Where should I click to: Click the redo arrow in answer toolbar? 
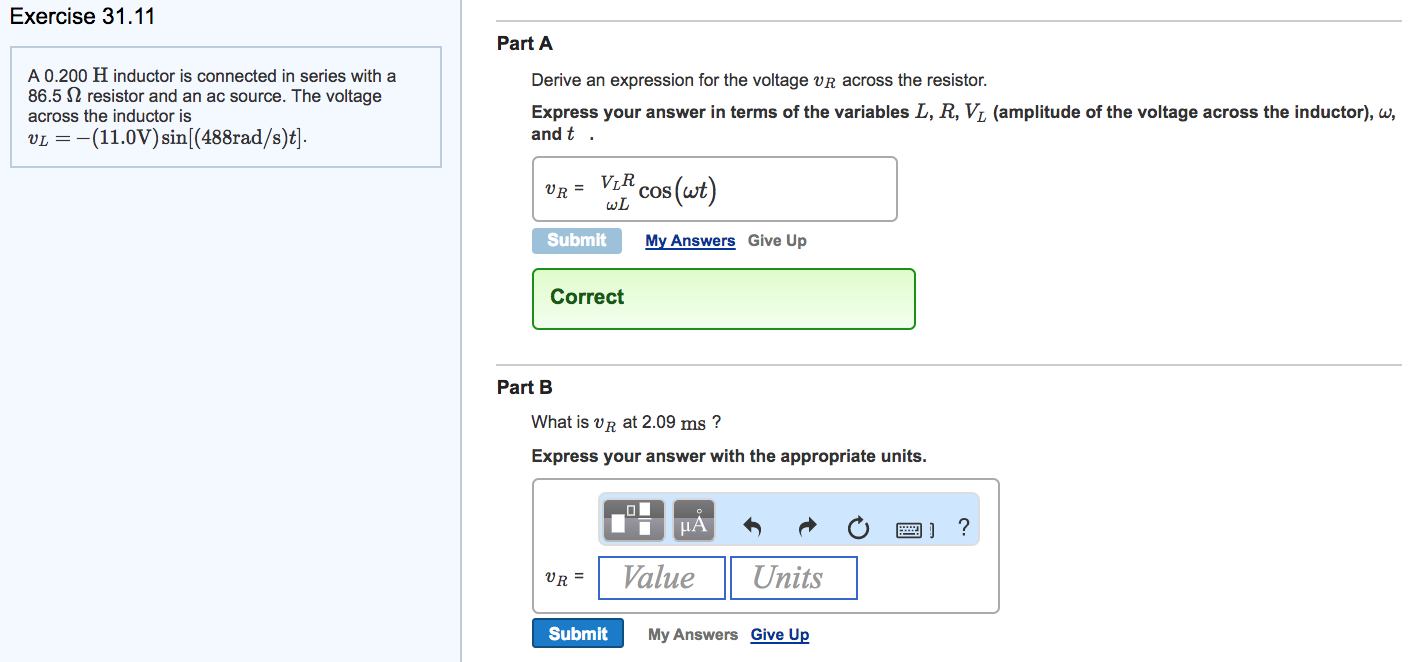tap(807, 526)
